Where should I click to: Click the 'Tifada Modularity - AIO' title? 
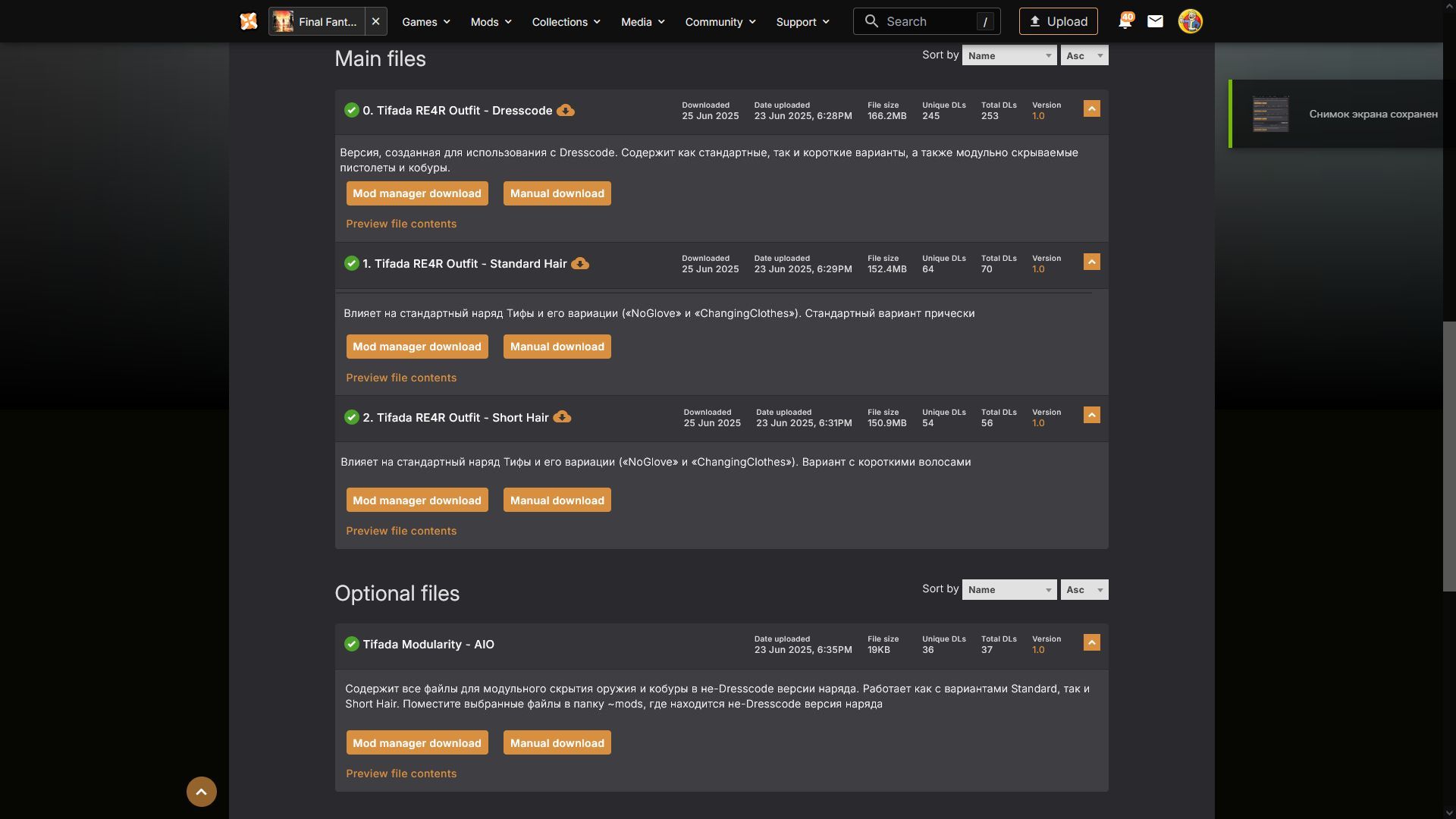tap(428, 644)
